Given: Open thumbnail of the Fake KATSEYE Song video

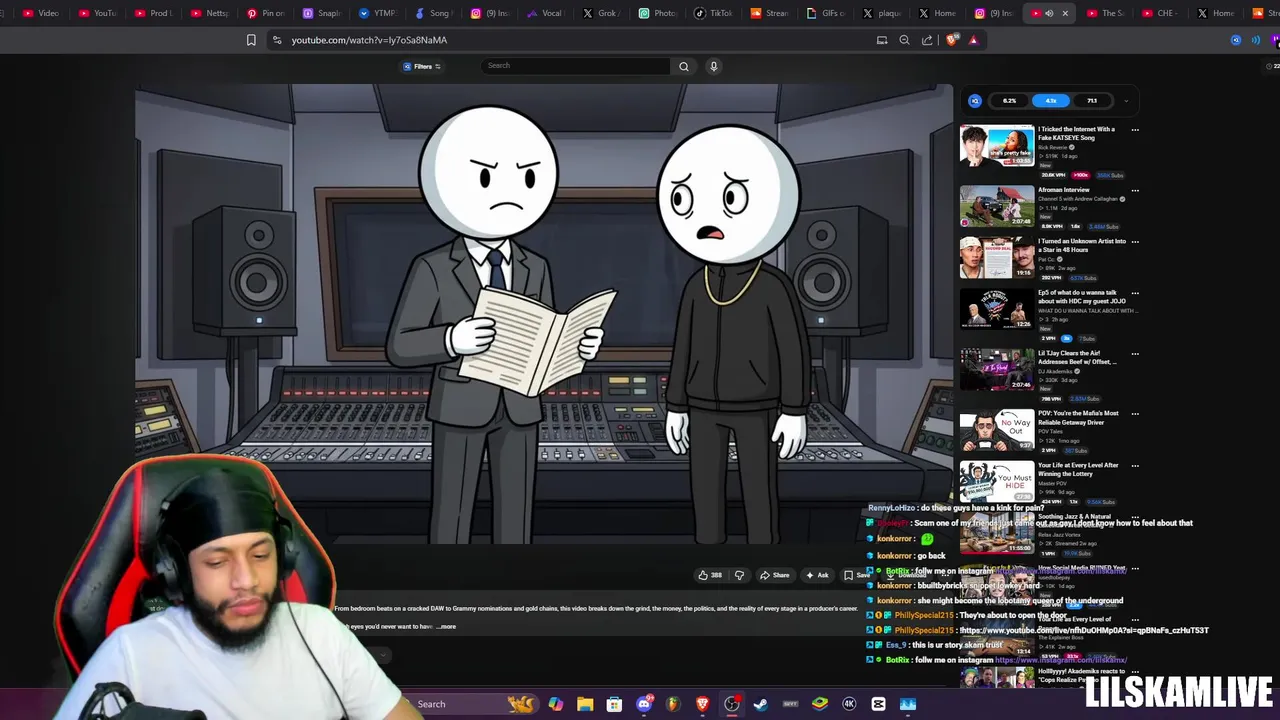Looking at the screenshot, I should point(997,145).
